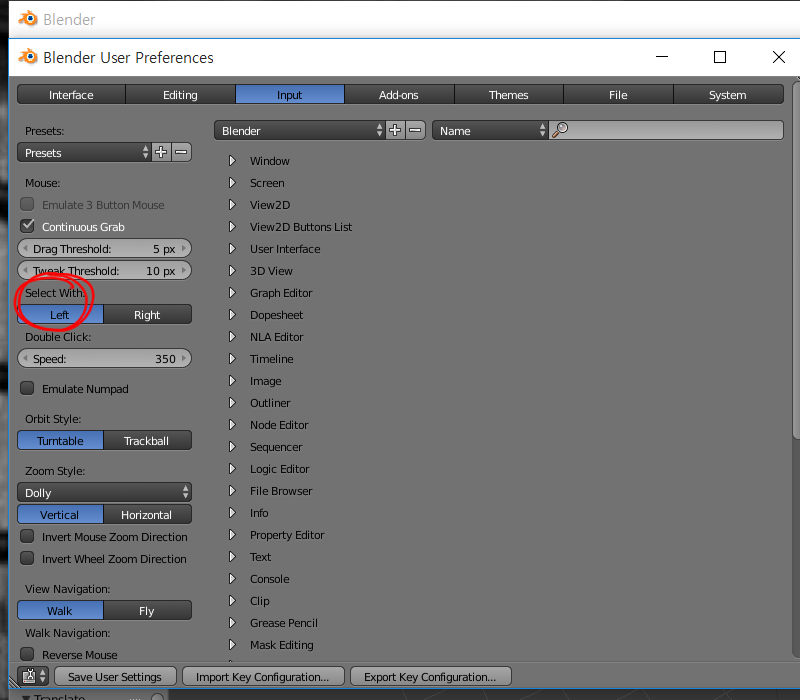Open the Blender key configuration dropdown

[299, 130]
